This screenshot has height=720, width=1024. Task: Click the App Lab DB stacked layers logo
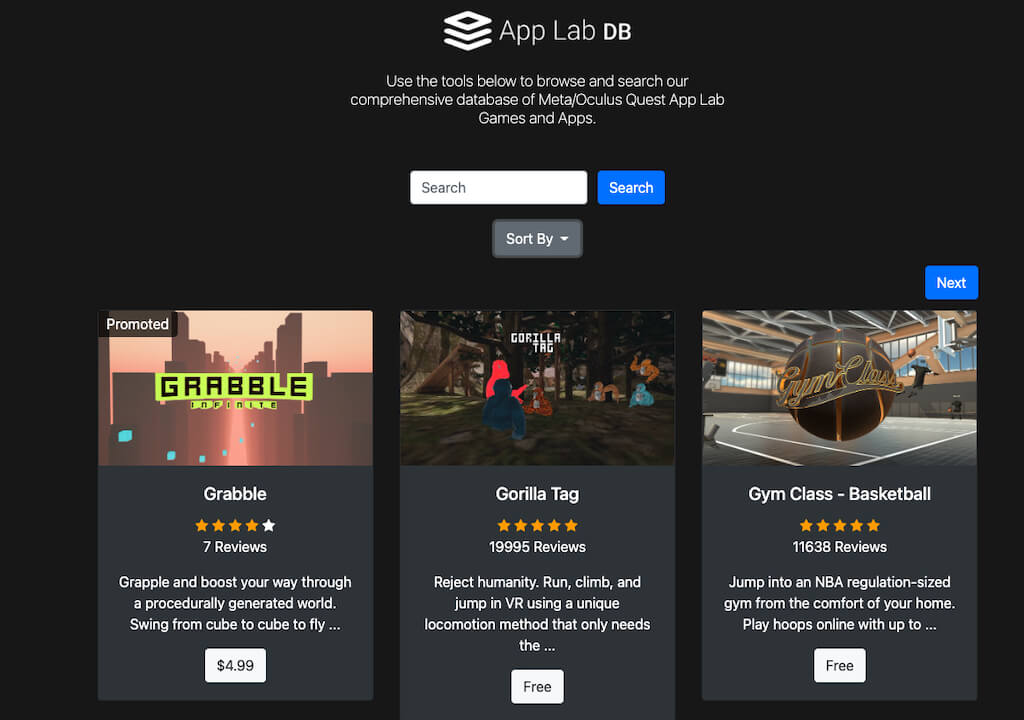pos(467,31)
